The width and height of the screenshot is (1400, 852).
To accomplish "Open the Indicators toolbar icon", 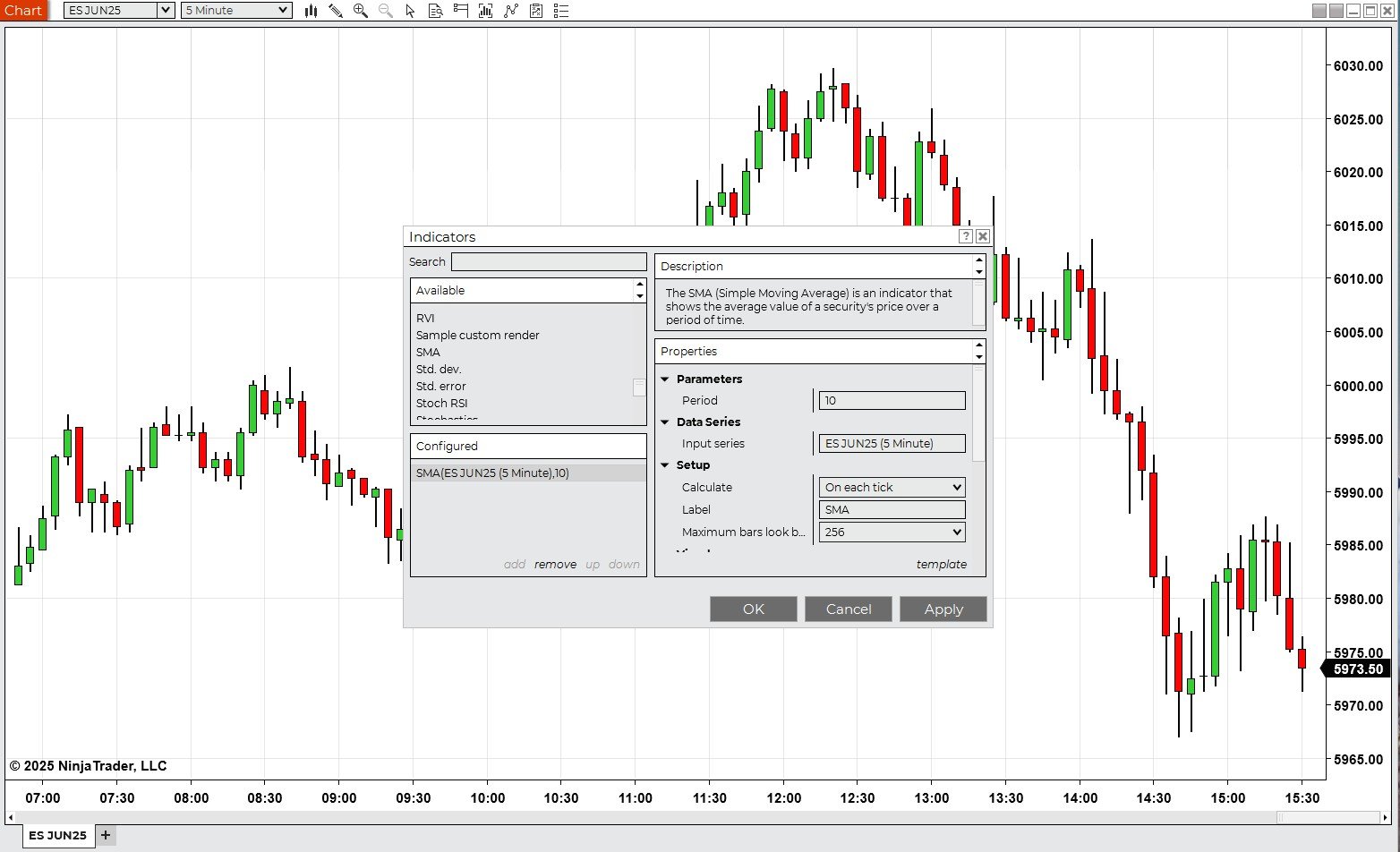I will click(x=511, y=11).
